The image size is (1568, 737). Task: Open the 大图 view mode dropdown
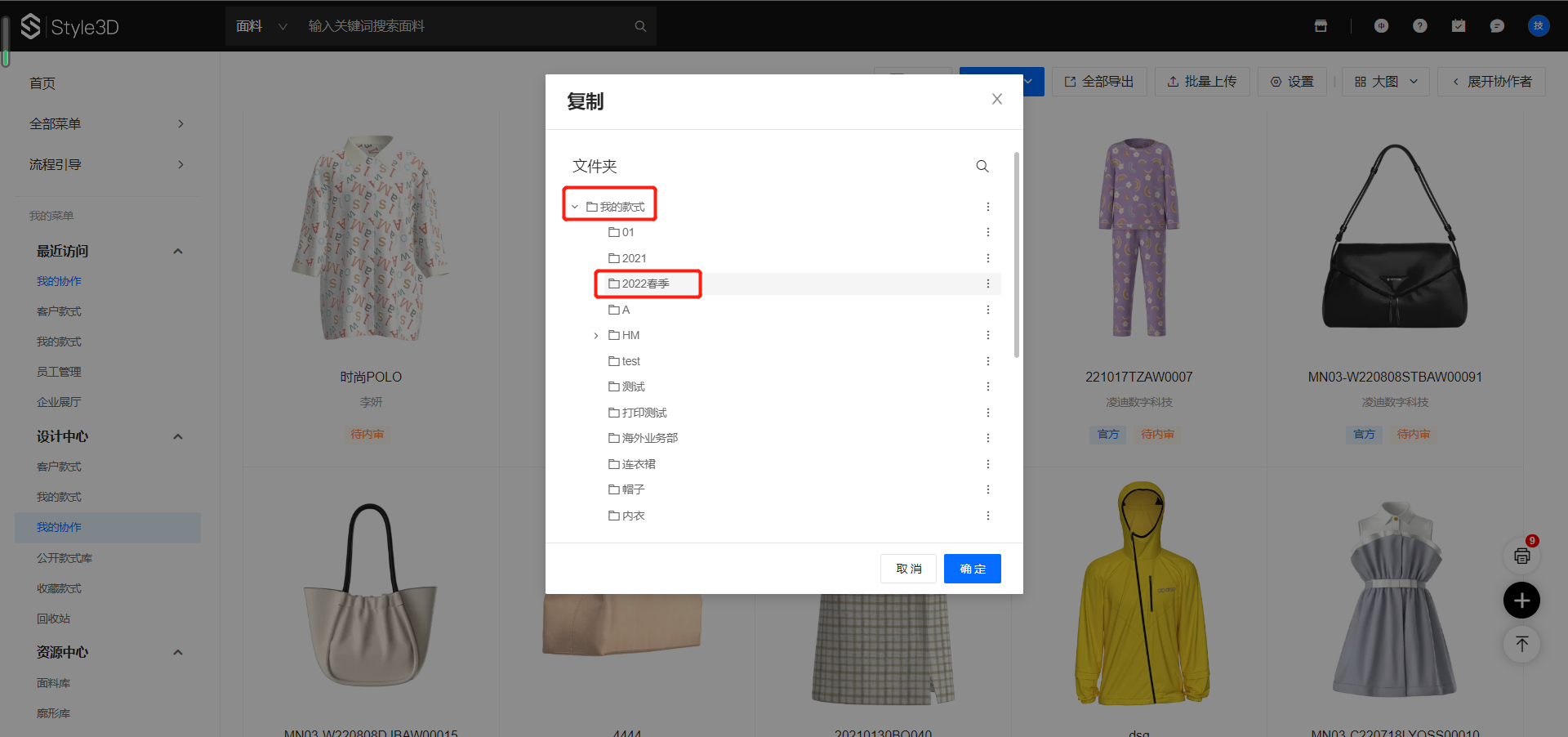point(1386,82)
